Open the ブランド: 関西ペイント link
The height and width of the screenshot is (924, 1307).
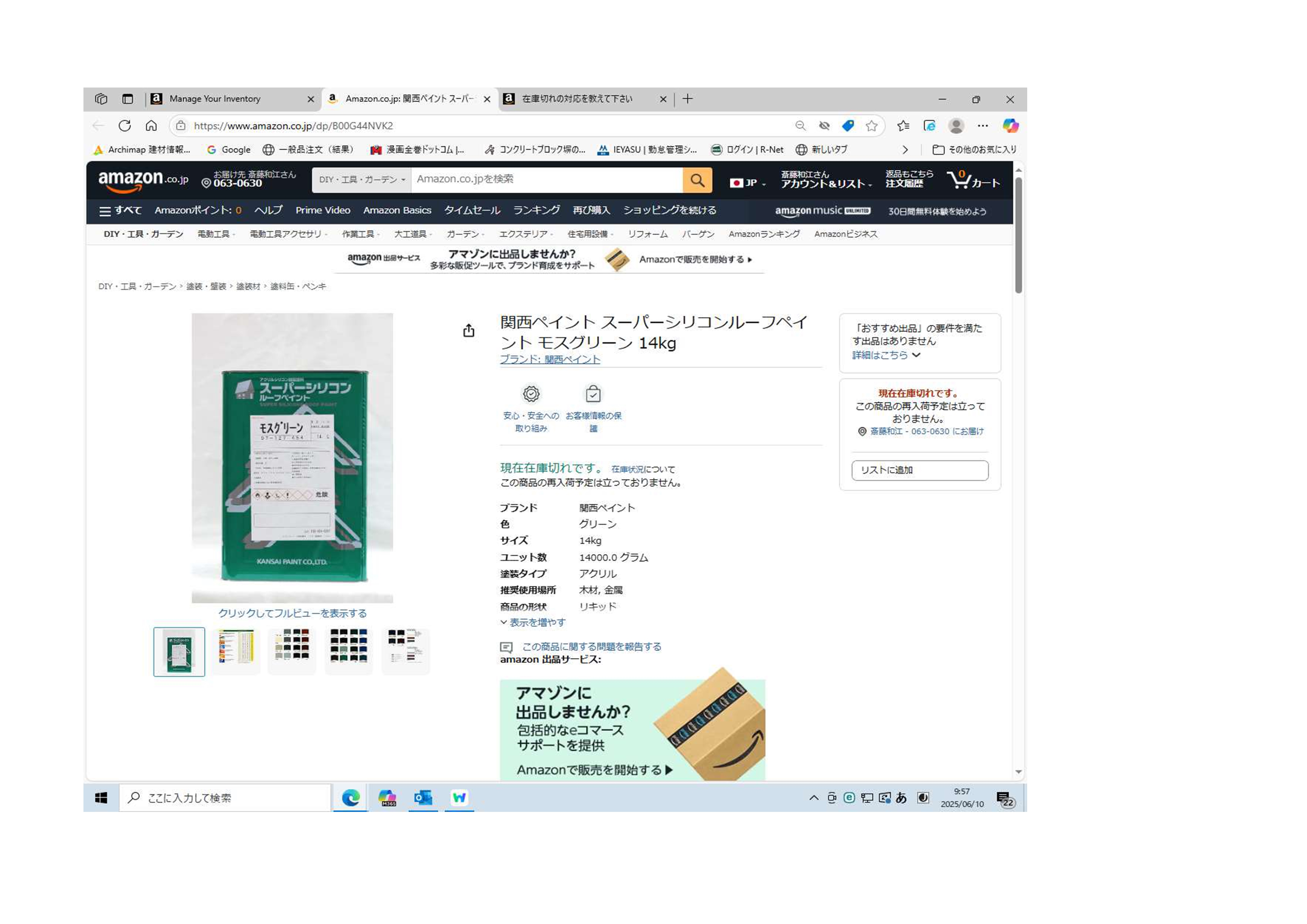tap(550, 360)
